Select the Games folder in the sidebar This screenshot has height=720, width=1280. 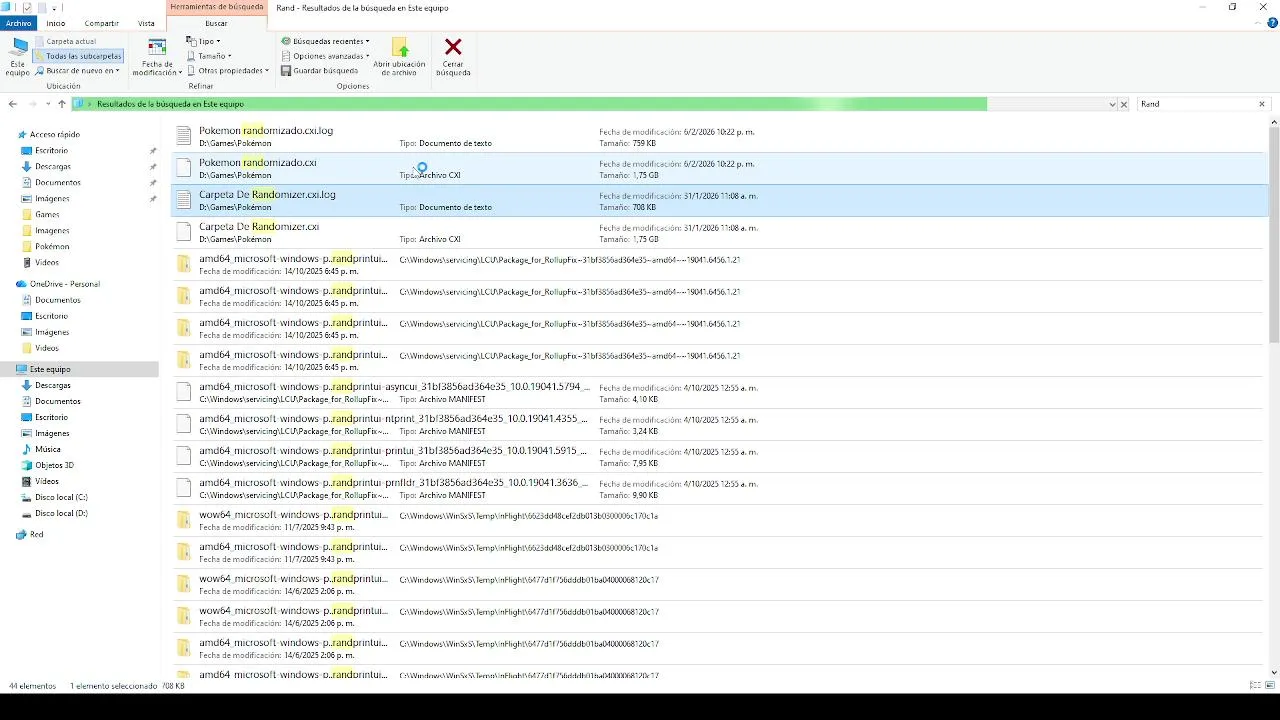47,214
